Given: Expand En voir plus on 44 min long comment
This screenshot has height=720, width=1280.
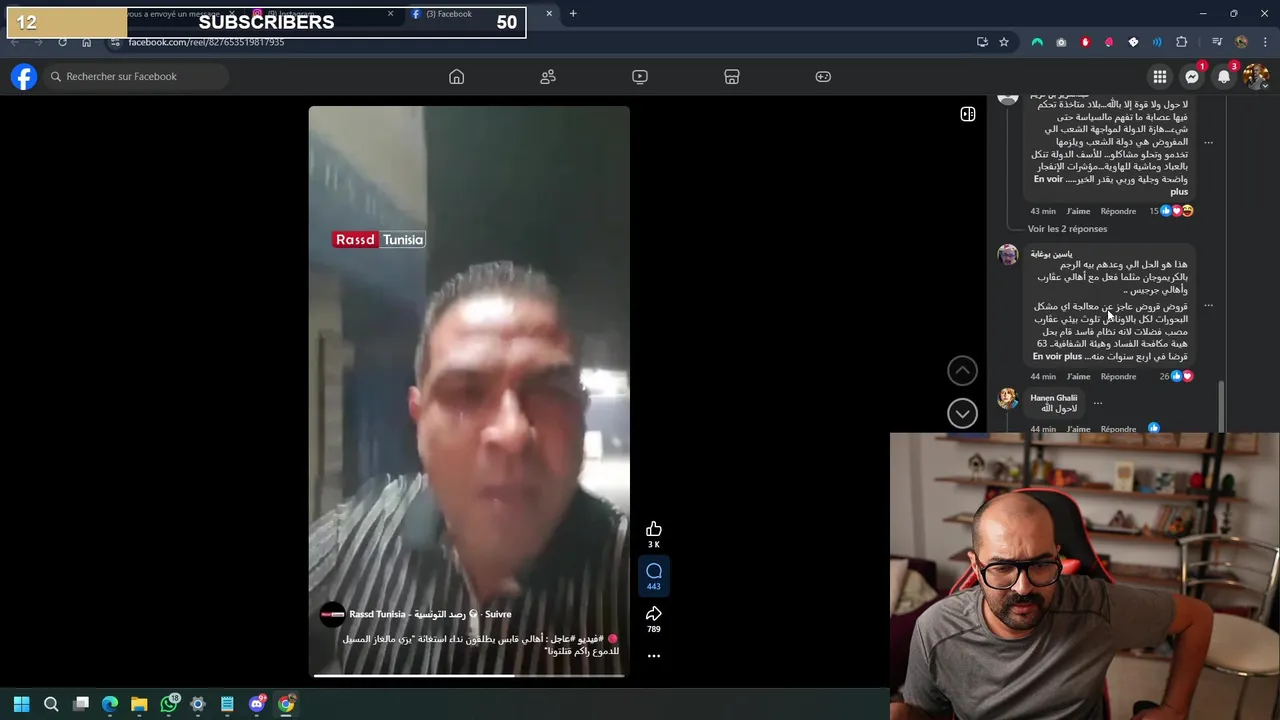Looking at the screenshot, I should pos(1058,356).
